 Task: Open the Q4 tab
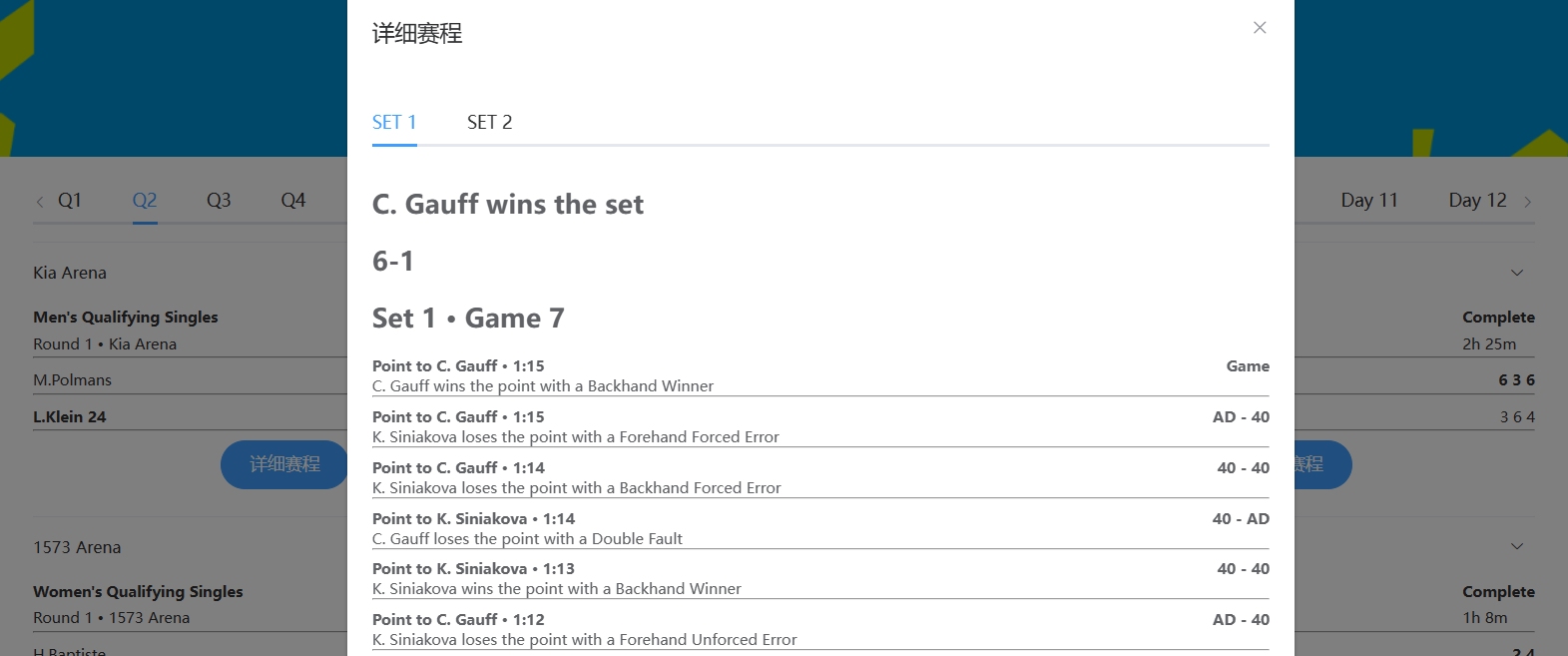tap(293, 201)
